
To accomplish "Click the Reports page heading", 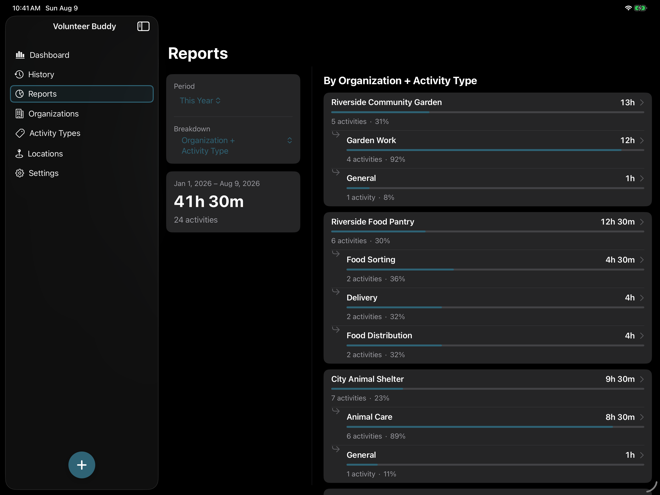I will click(198, 53).
